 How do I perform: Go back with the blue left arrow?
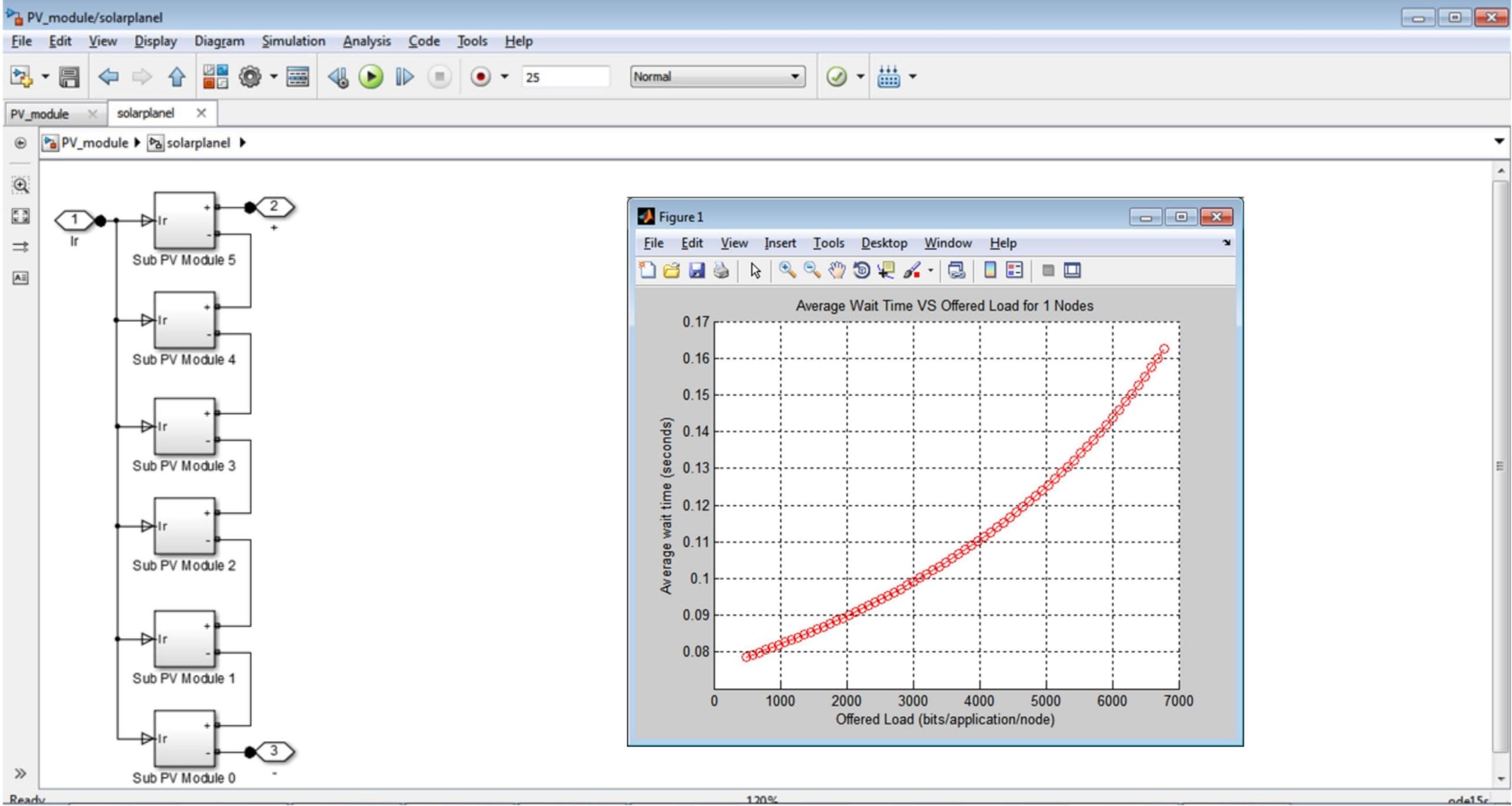coord(108,77)
